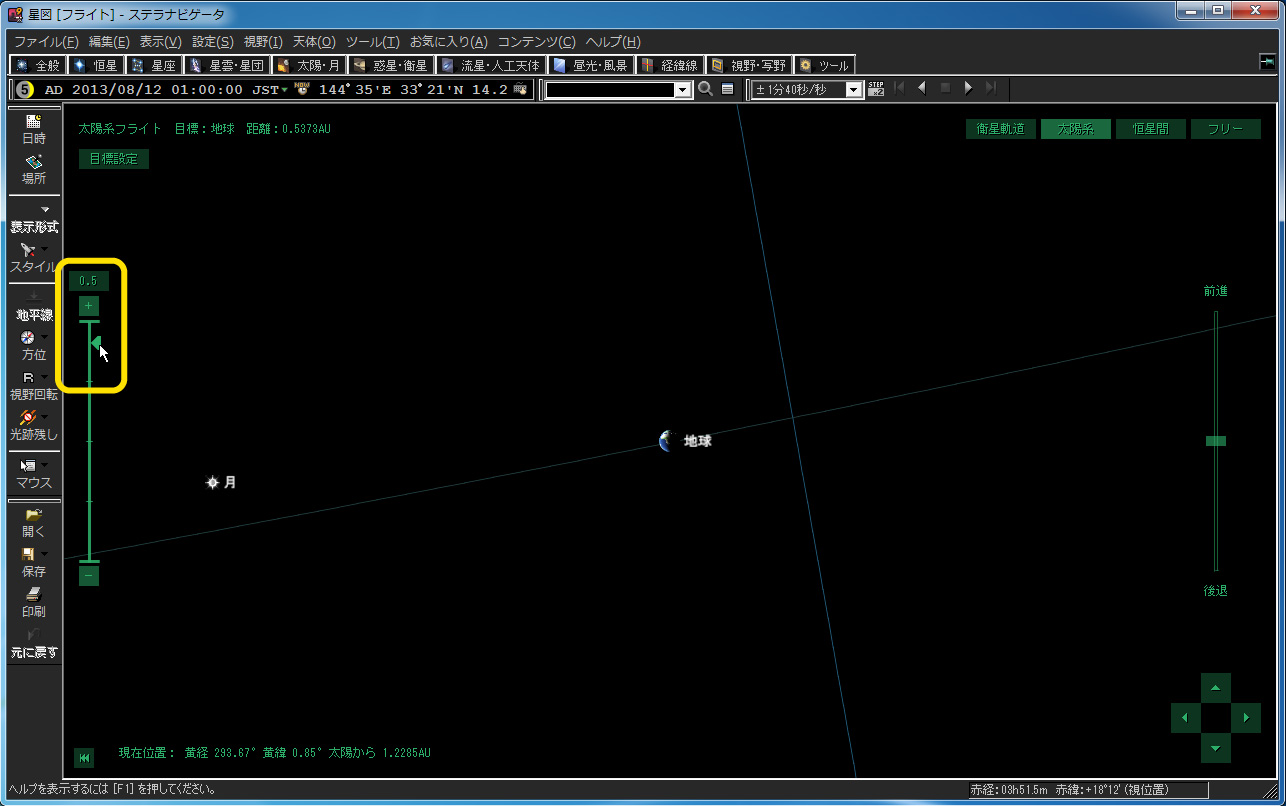Expand the スタイル style dropdown
The height and width of the screenshot is (806, 1286).
(45, 249)
